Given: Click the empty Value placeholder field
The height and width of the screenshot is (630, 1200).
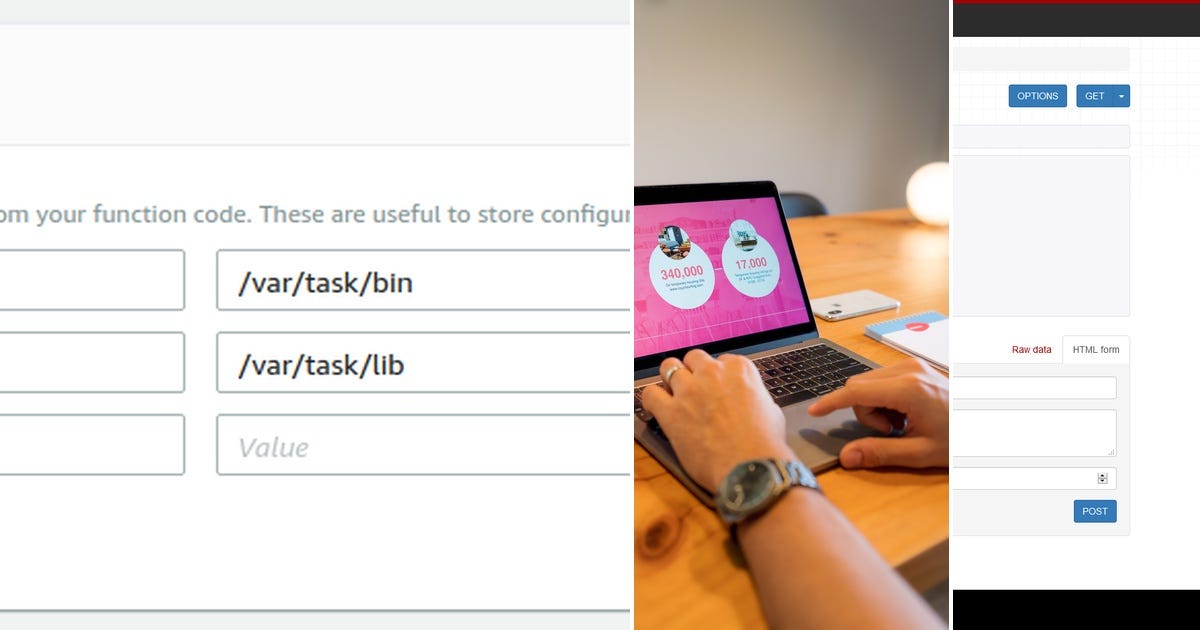Looking at the screenshot, I should click(424, 445).
